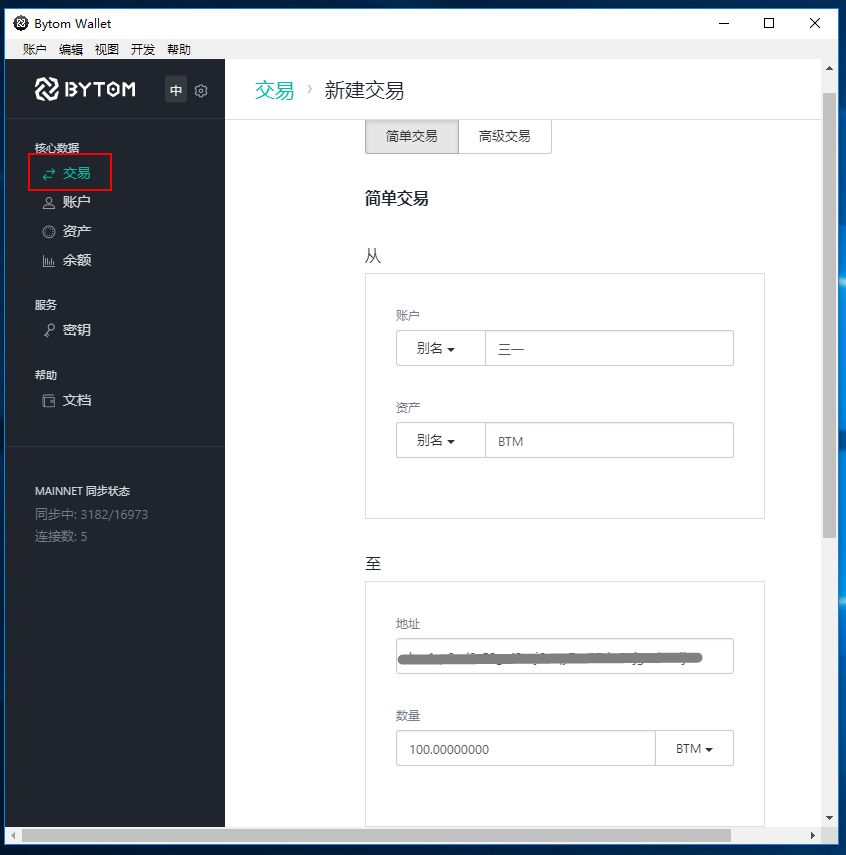
Task: Open the 账户 menu in menu bar
Action: pos(34,50)
